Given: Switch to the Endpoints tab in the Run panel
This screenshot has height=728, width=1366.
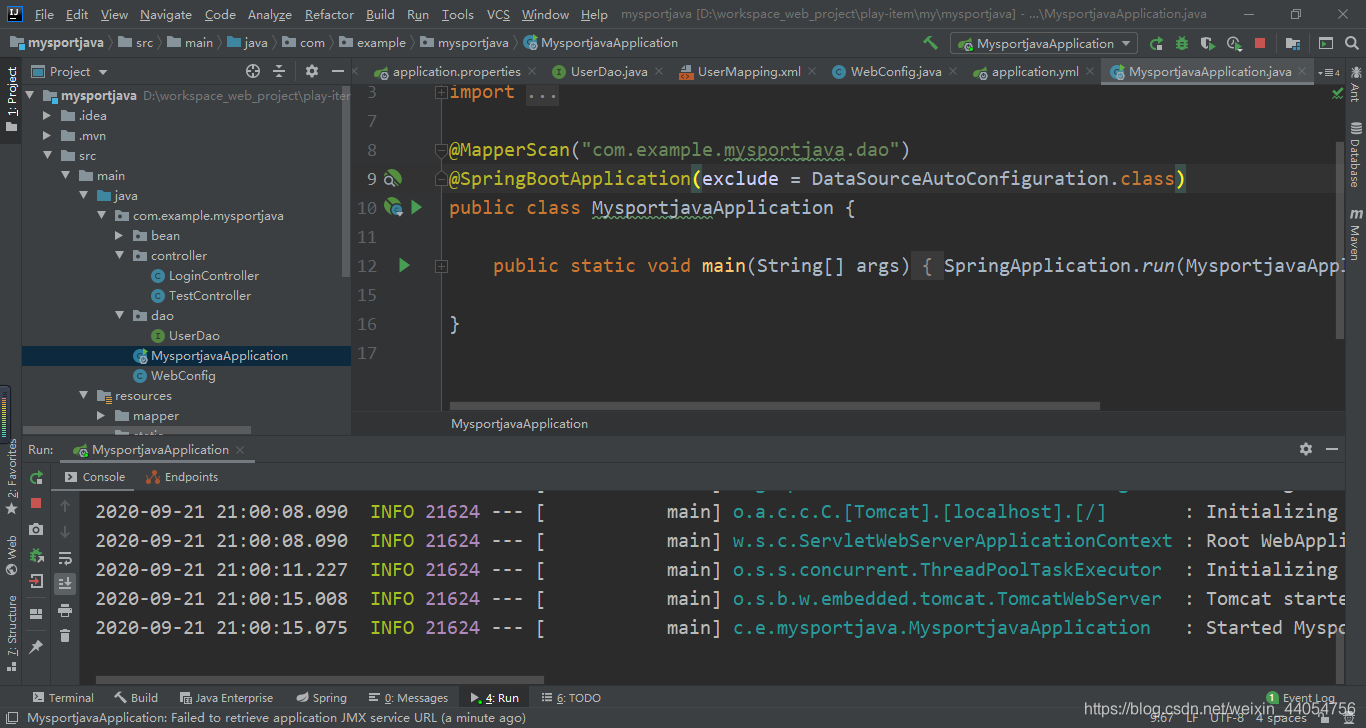Looking at the screenshot, I should click(x=182, y=477).
